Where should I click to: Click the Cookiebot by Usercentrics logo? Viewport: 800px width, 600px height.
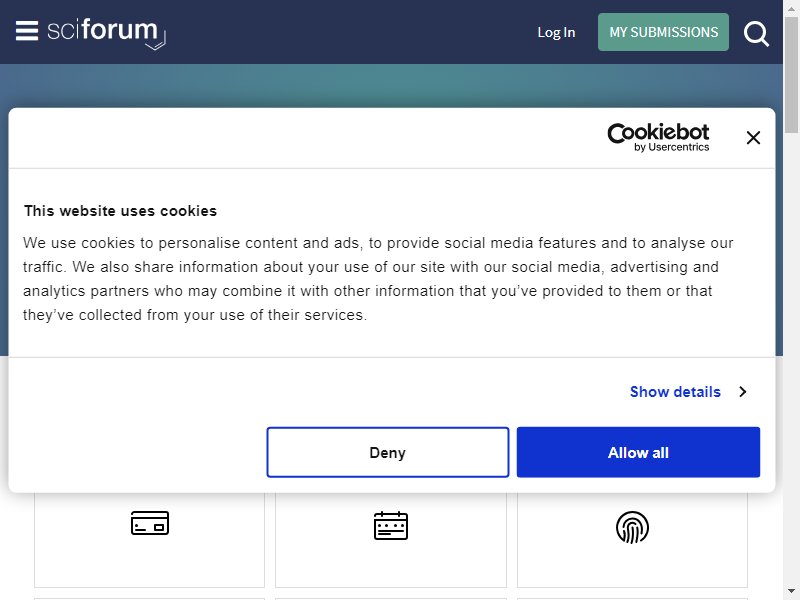(x=658, y=137)
